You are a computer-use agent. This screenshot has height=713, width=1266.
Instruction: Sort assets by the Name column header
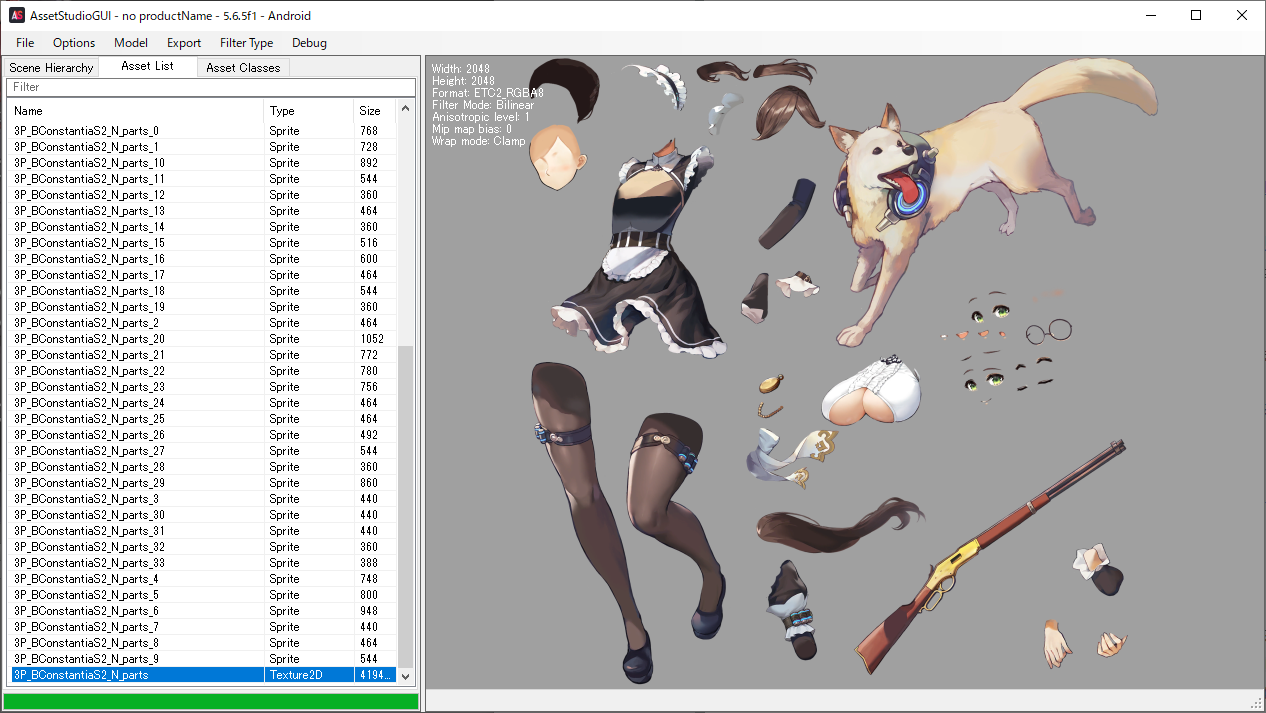click(x=136, y=111)
